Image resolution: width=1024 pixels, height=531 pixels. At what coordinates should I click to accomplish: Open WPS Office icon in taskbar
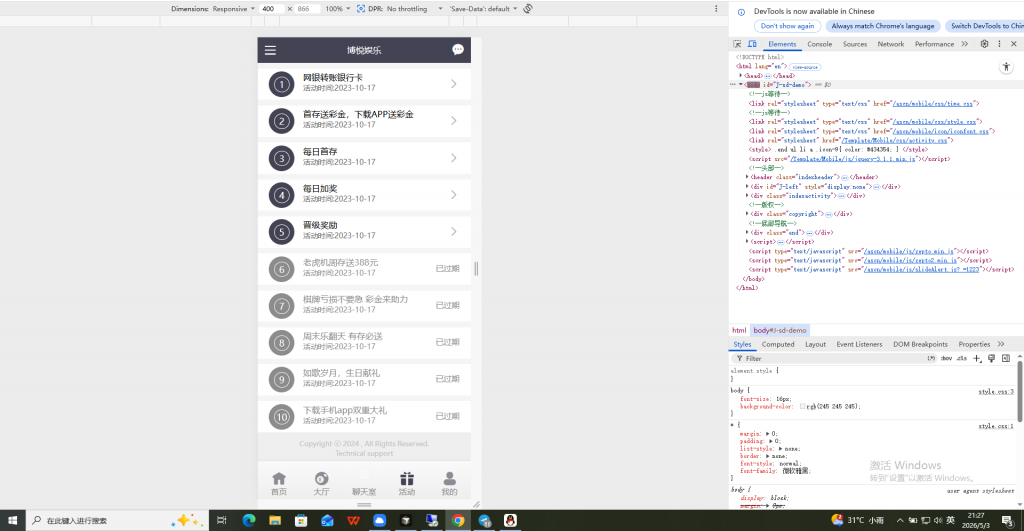tap(353, 521)
